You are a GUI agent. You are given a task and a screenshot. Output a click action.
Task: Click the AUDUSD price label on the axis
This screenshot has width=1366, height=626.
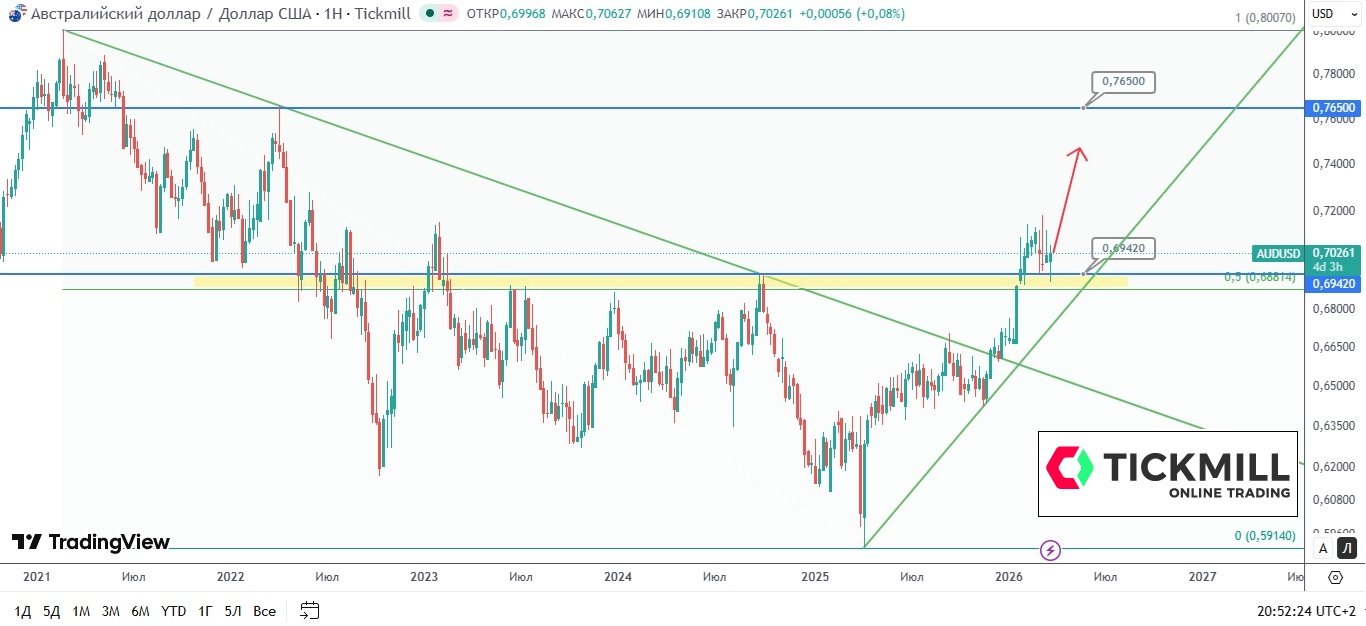coord(1278,253)
